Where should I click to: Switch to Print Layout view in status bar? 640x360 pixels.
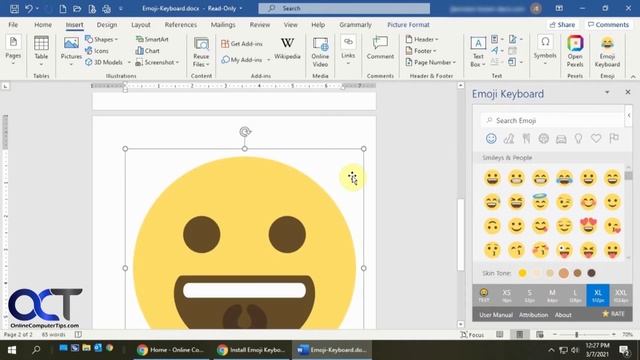tap(520, 334)
